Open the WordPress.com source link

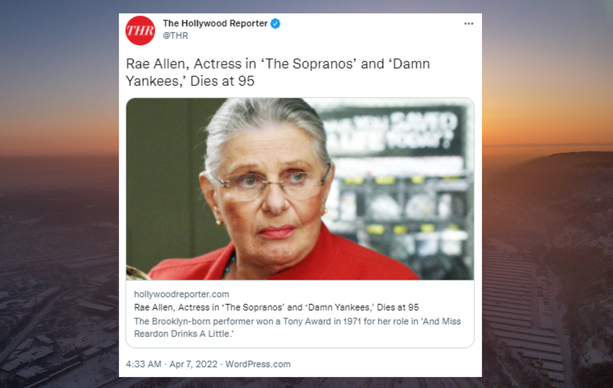(258, 364)
